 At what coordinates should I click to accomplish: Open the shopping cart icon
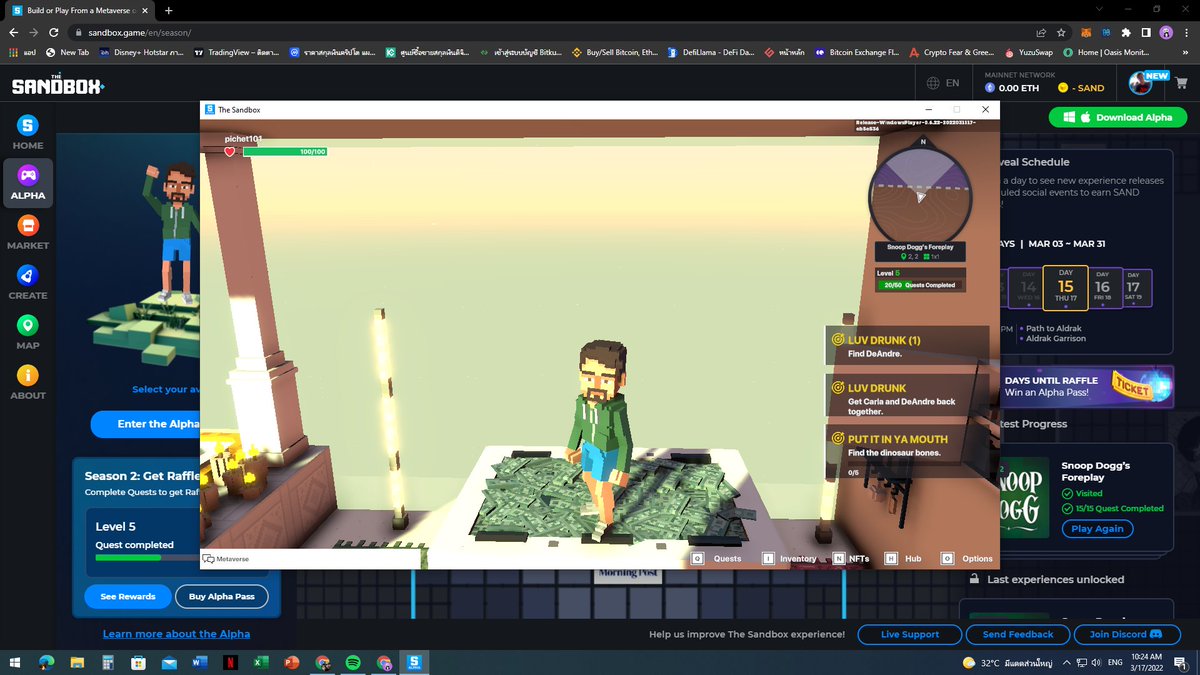[x=1181, y=85]
